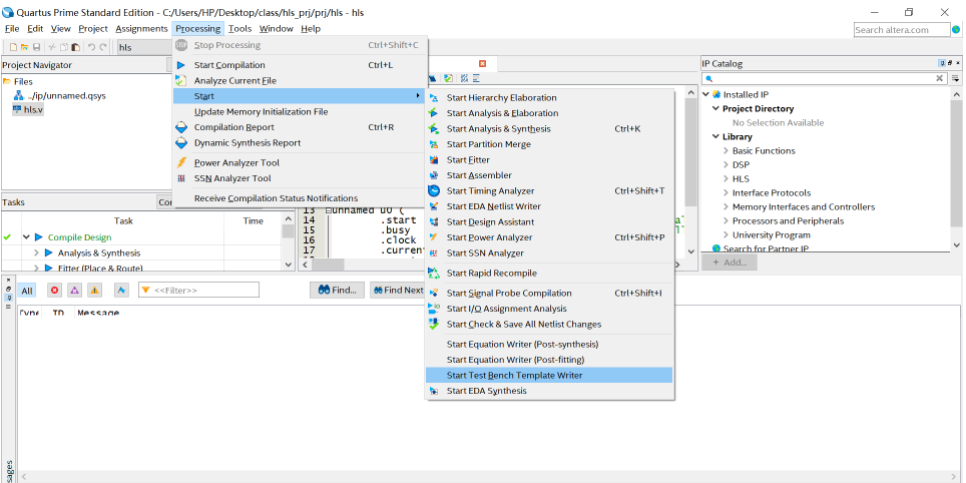This screenshot has height=483, width=966.
Task: Click the Start Partition Merge icon
Action: (x=434, y=144)
